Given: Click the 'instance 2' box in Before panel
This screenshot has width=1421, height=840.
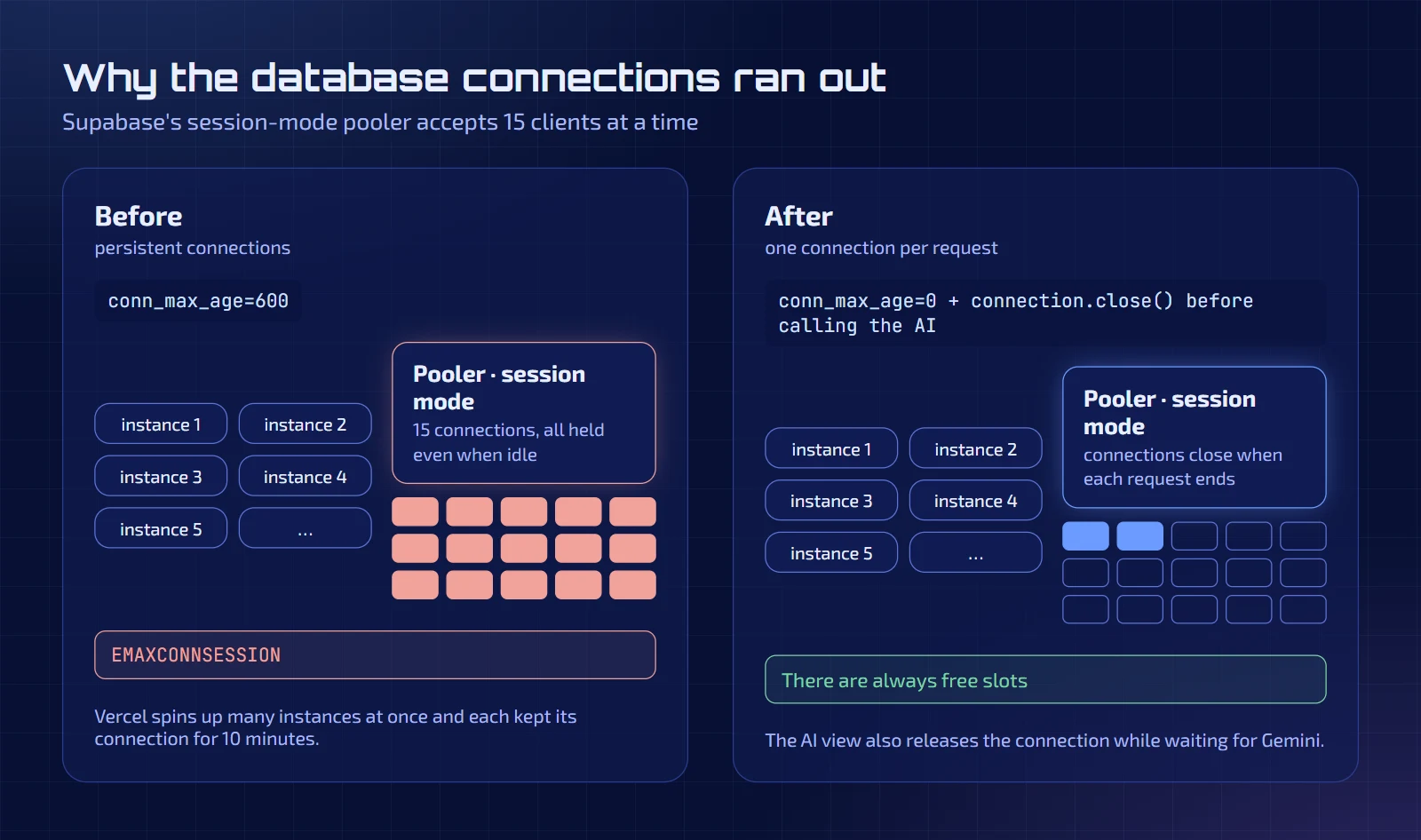Looking at the screenshot, I should click(305, 424).
